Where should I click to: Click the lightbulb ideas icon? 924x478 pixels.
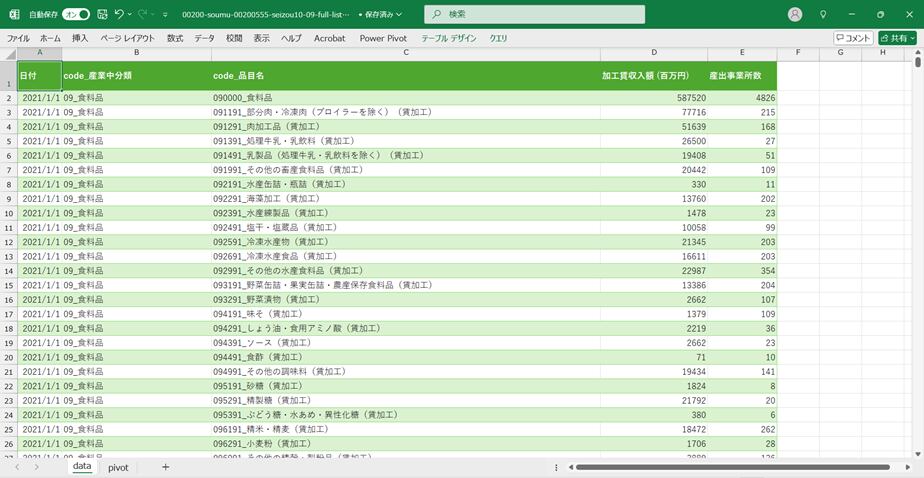click(822, 15)
